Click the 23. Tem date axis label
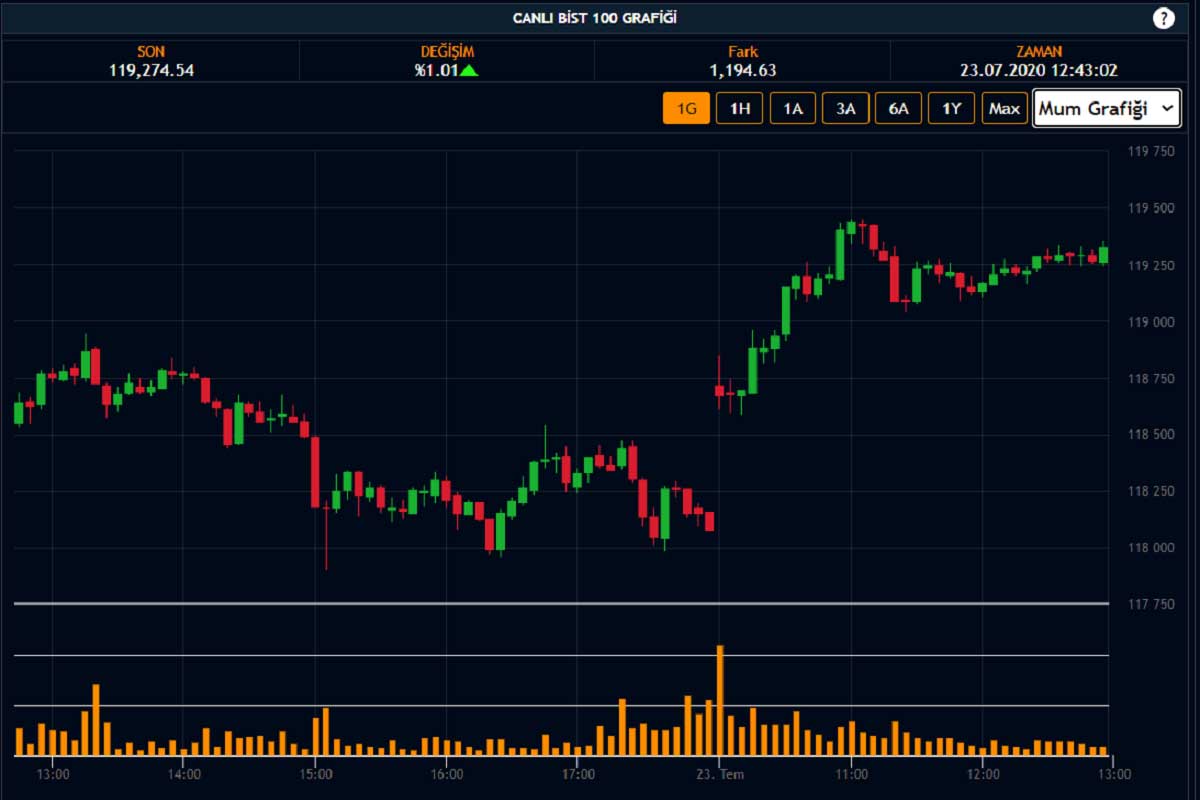1200x800 pixels. click(x=720, y=774)
